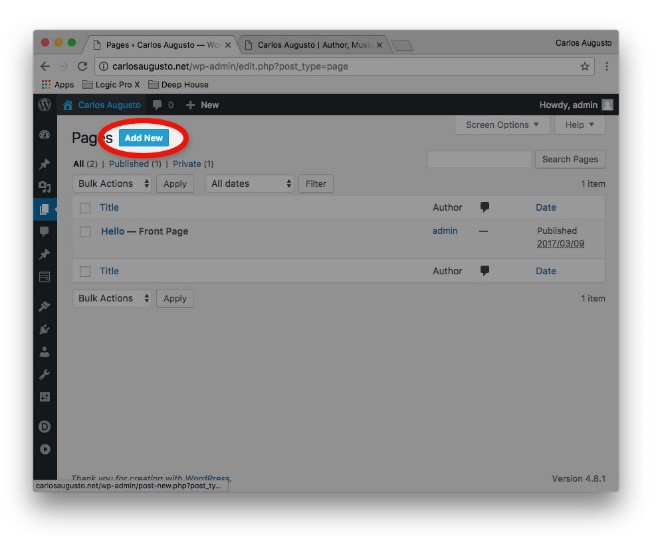Click the Comments icon in sidebar

[x=44, y=231]
